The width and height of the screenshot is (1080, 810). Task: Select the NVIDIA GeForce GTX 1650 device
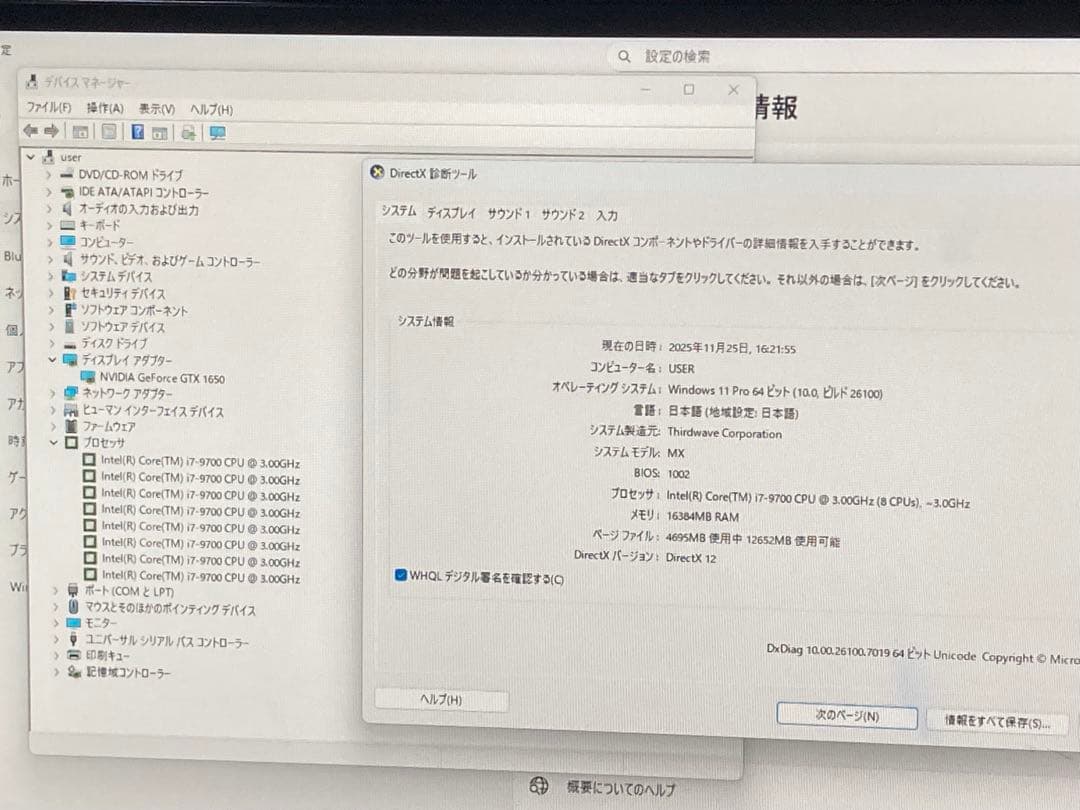(x=160, y=377)
